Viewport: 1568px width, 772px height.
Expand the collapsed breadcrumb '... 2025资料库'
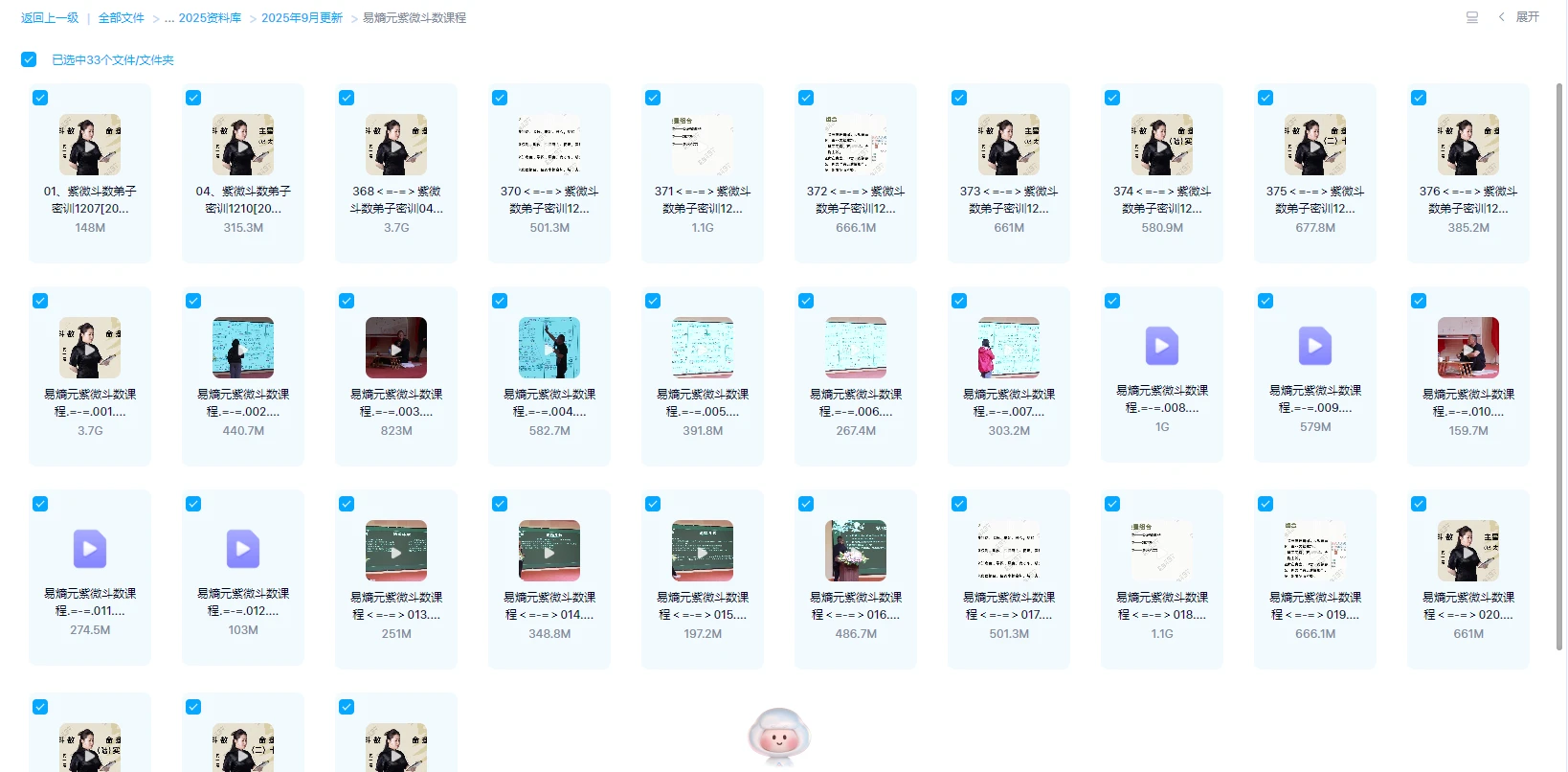coord(203,18)
